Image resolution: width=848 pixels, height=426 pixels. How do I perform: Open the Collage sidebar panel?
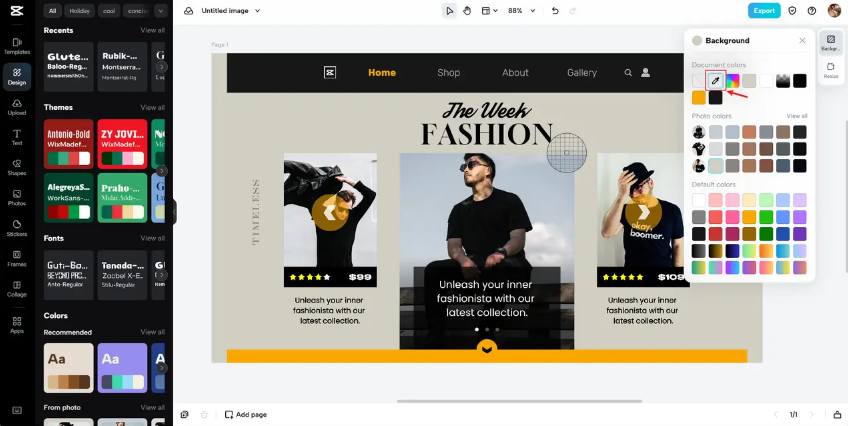(17, 289)
